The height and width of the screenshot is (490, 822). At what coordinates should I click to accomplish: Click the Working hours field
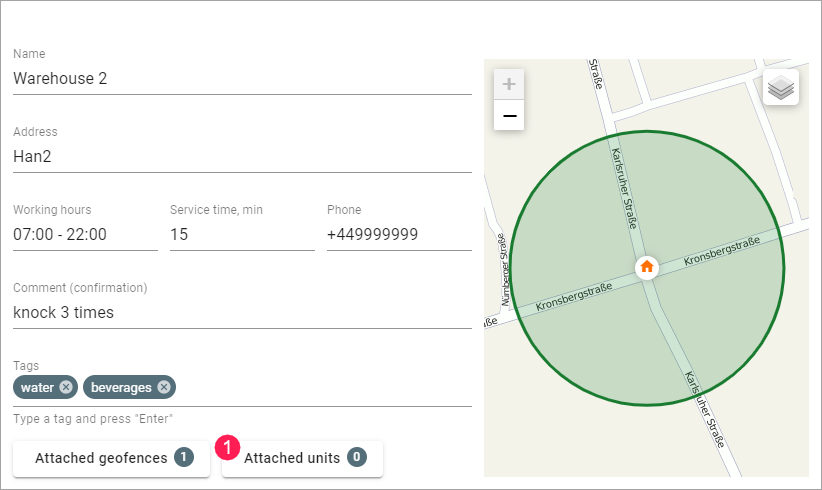85,234
